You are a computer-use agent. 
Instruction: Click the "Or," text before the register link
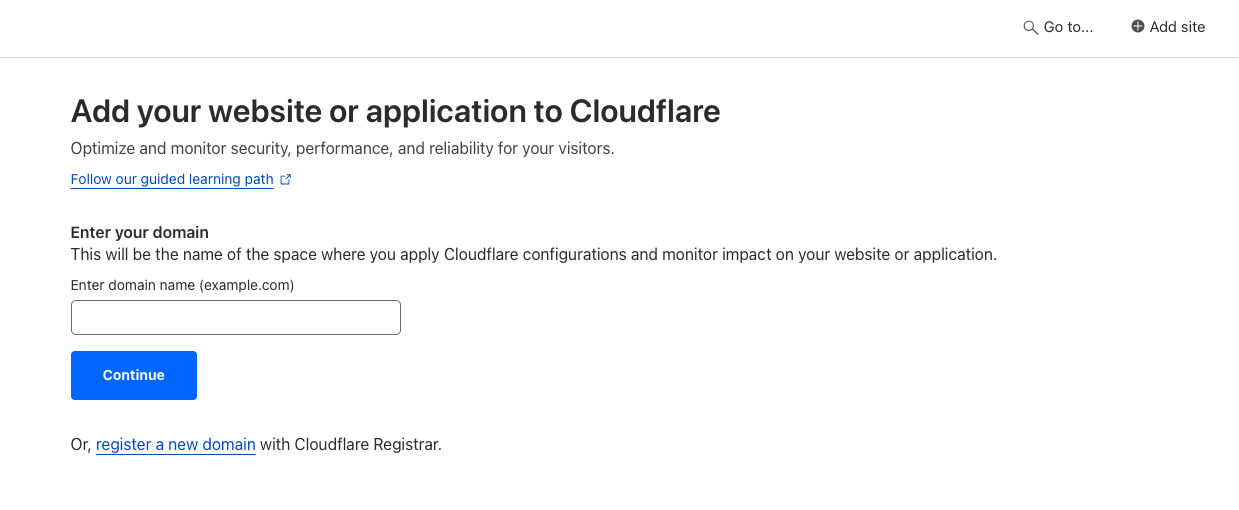point(81,444)
